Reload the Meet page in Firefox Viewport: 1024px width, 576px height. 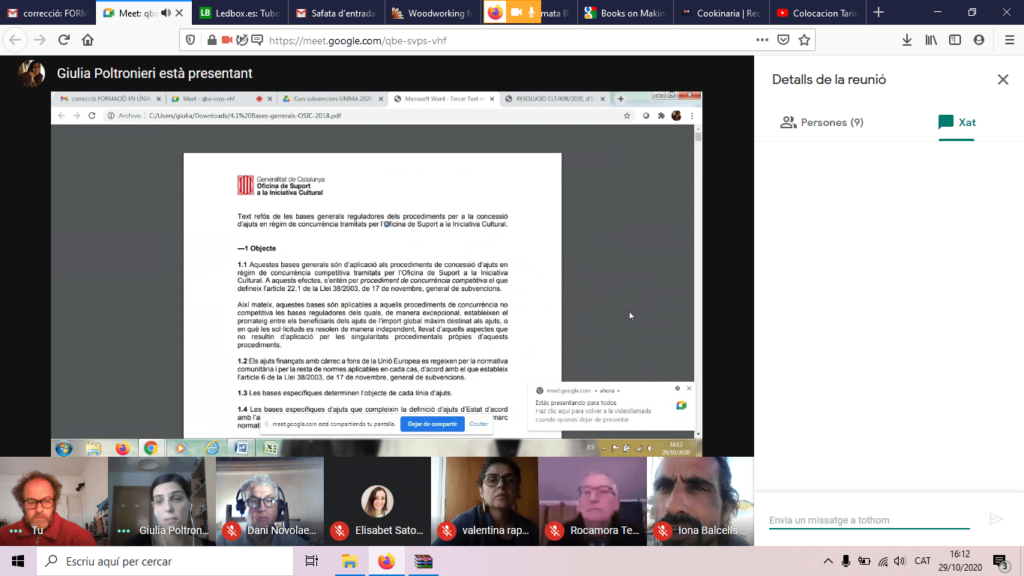click(63, 40)
